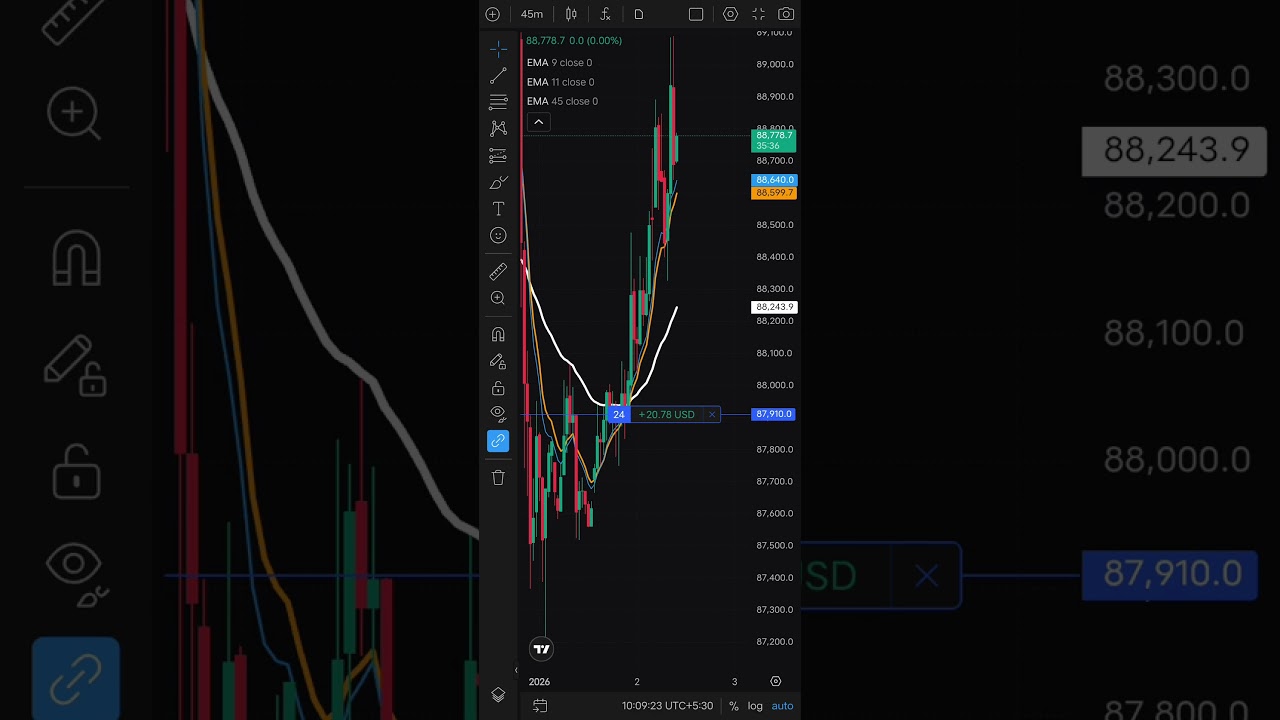The width and height of the screenshot is (1280, 720).
Task: Activate the zoom in tool
Action: pyautogui.click(x=498, y=298)
